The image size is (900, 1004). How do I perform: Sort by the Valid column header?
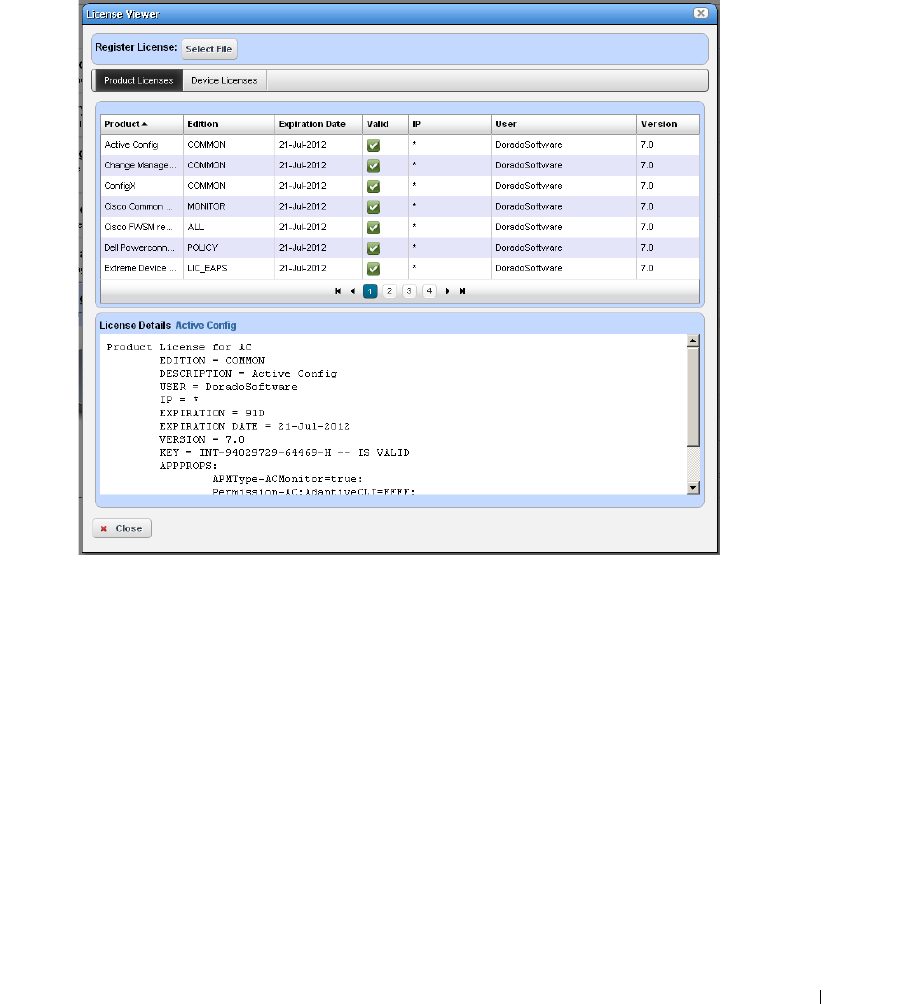tap(385, 124)
